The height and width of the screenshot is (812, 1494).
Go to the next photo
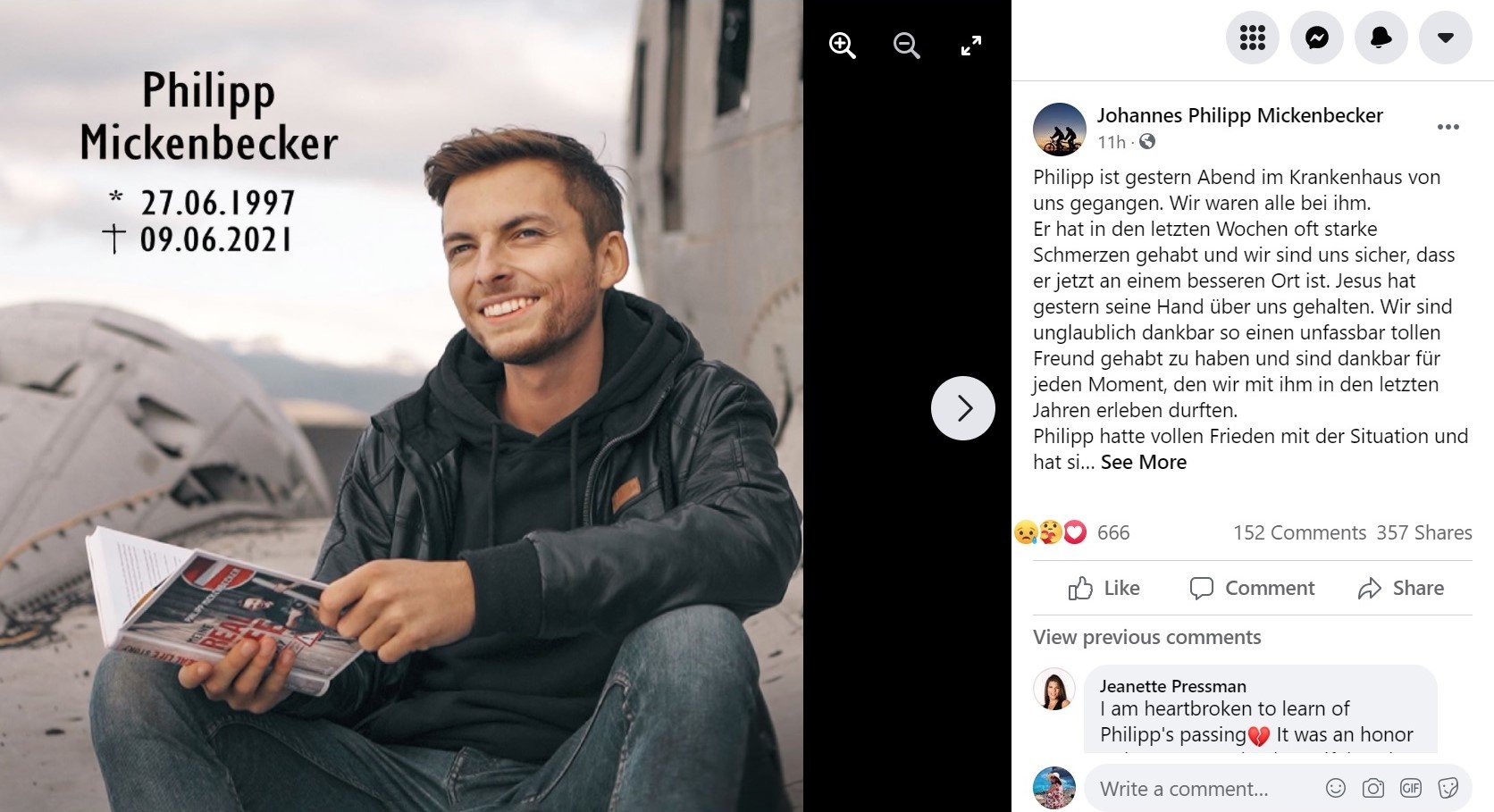[x=963, y=408]
